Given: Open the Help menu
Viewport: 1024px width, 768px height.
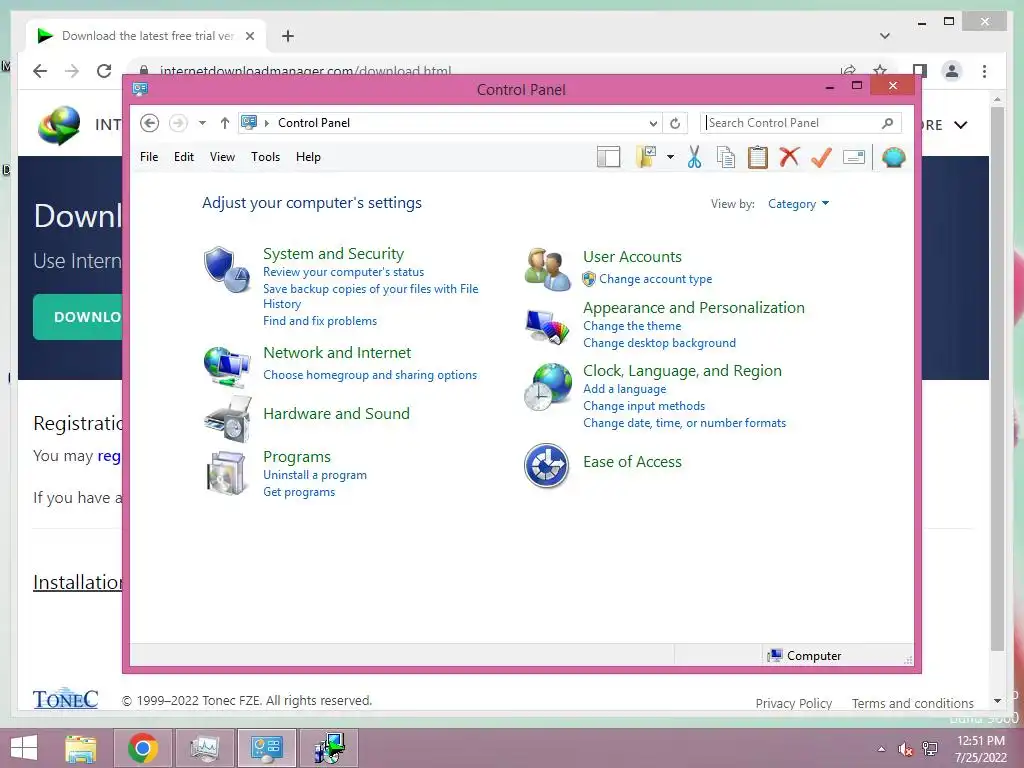Looking at the screenshot, I should tap(308, 157).
